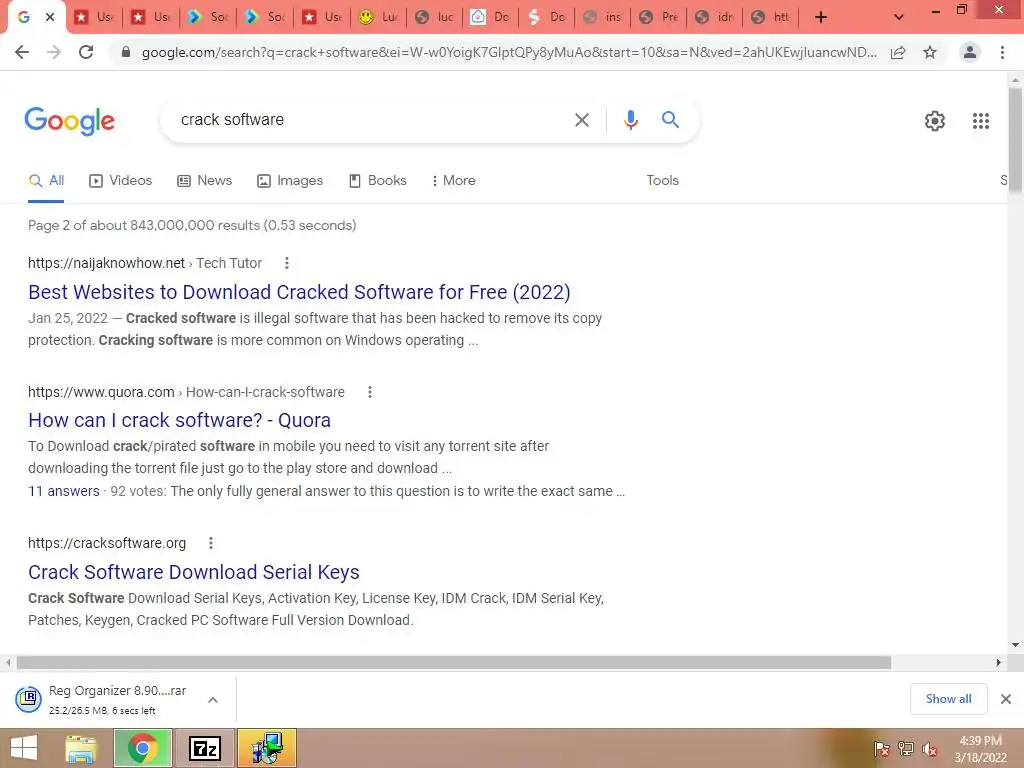Open the Google apps grid
Screen dimensions: 1024x768
(981, 121)
